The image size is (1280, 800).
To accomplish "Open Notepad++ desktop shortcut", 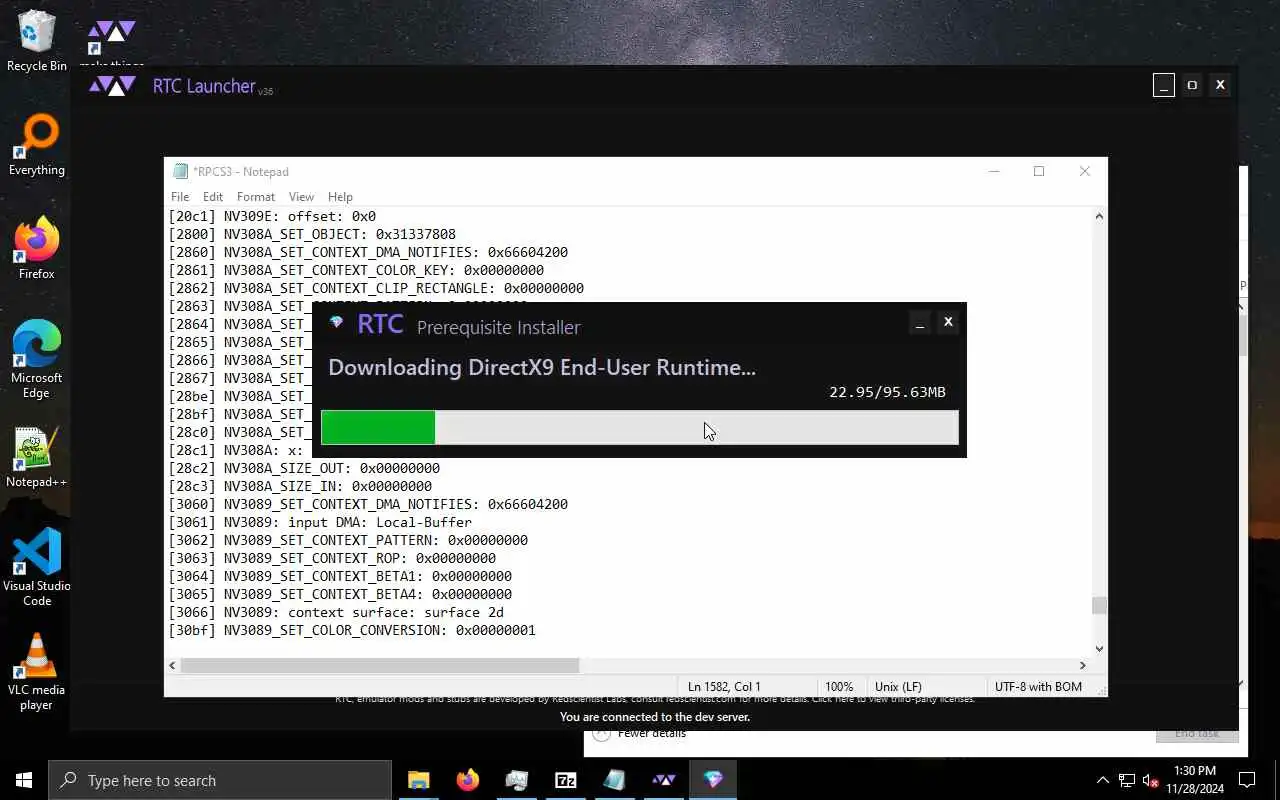I will pyautogui.click(x=37, y=458).
